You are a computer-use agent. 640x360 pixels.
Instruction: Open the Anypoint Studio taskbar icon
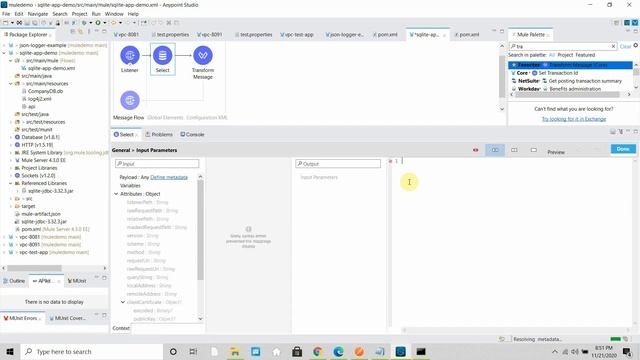400,351
